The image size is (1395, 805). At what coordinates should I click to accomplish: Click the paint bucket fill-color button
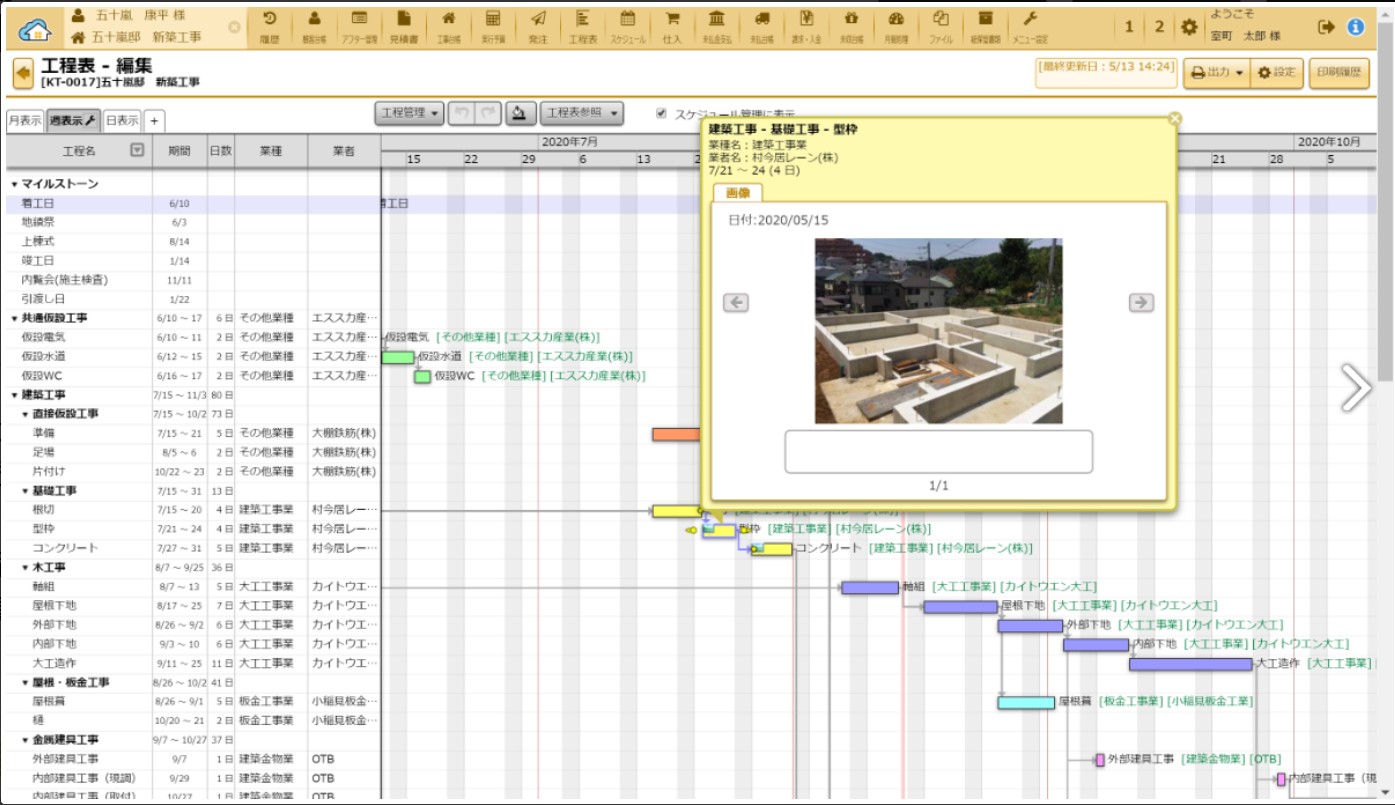pyautogui.click(x=520, y=113)
